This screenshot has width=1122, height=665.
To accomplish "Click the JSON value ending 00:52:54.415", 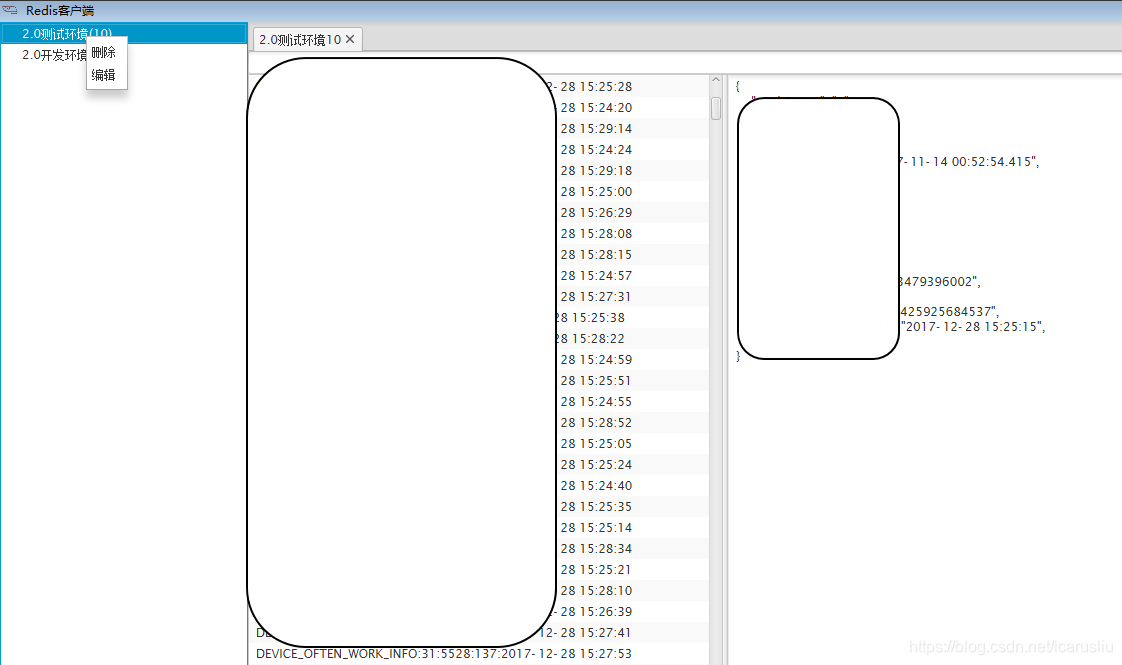I will click(969, 162).
